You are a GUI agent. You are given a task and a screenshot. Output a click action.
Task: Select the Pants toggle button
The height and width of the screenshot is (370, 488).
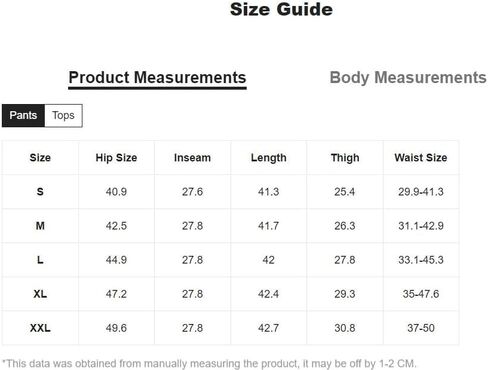(x=23, y=115)
